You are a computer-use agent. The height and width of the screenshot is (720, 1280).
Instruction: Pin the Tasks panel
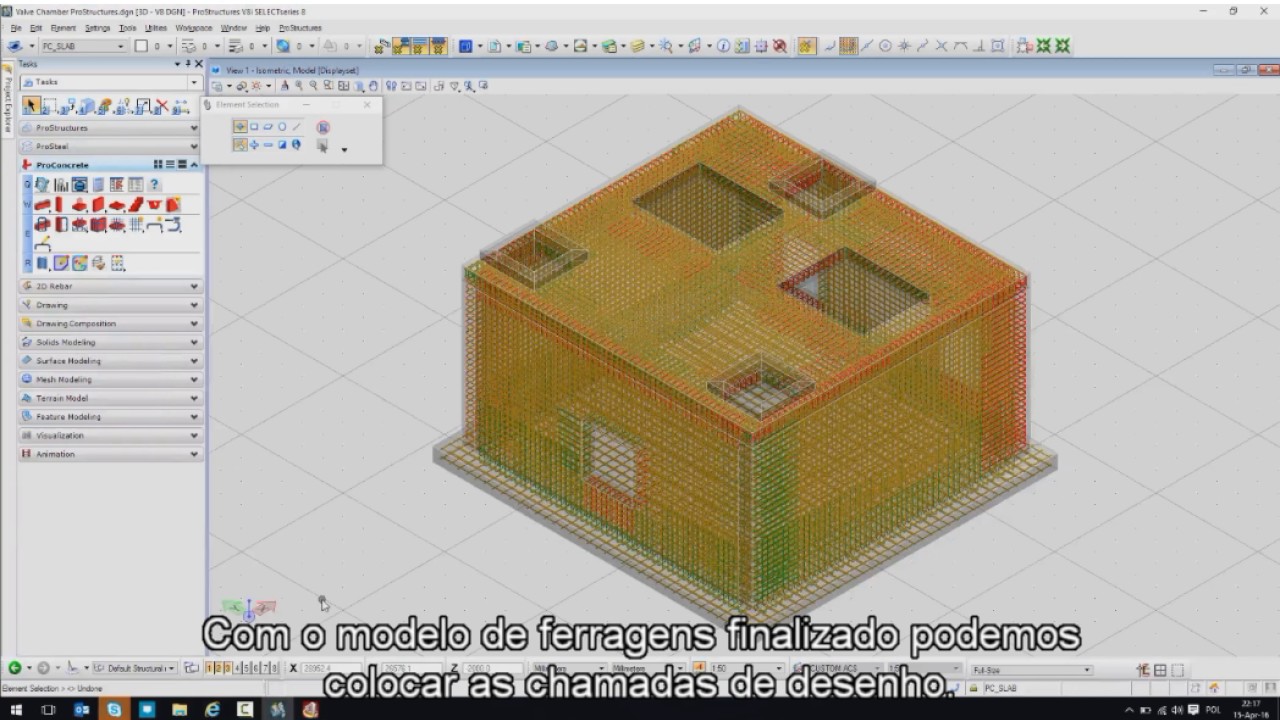pyautogui.click(x=188, y=64)
